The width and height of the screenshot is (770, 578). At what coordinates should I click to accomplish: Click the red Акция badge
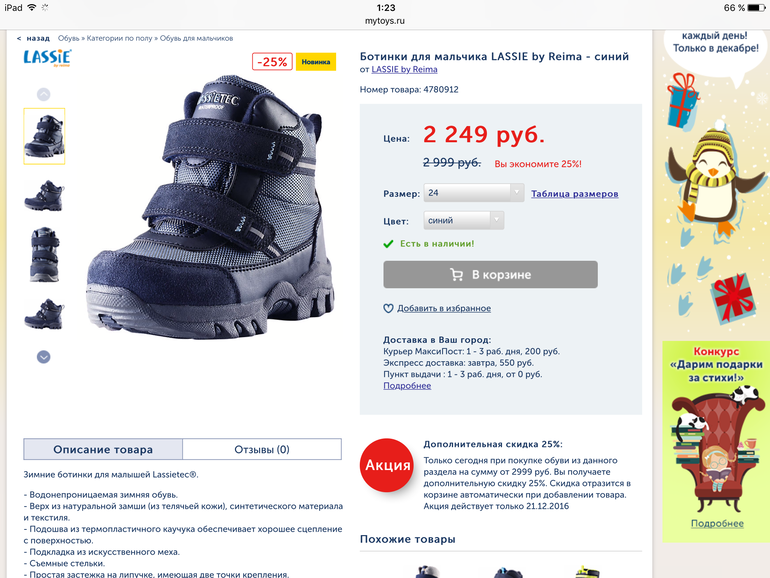(387, 465)
